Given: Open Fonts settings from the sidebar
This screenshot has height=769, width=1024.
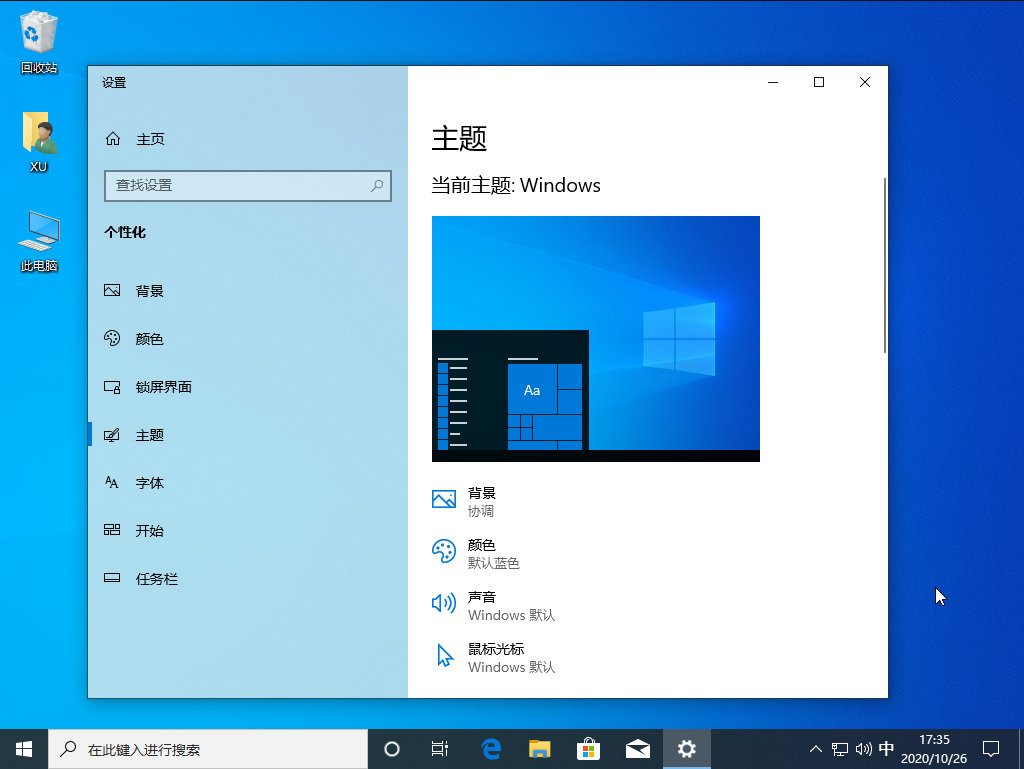Looking at the screenshot, I should 148,482.
